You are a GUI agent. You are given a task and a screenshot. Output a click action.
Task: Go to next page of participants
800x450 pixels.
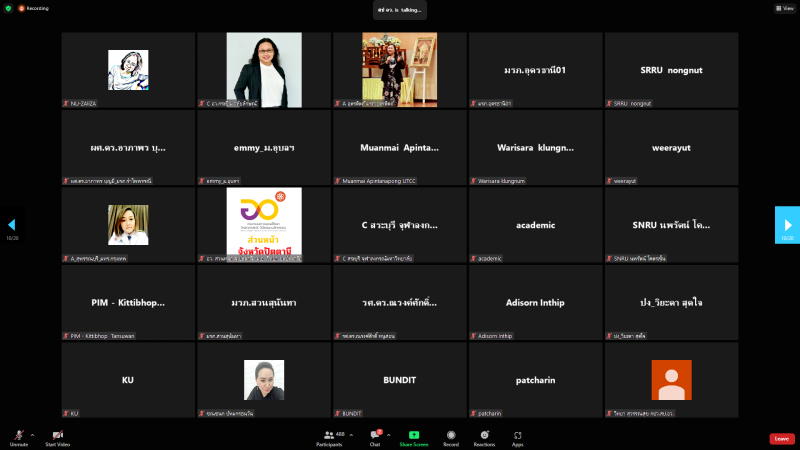(x=787, y=225)
